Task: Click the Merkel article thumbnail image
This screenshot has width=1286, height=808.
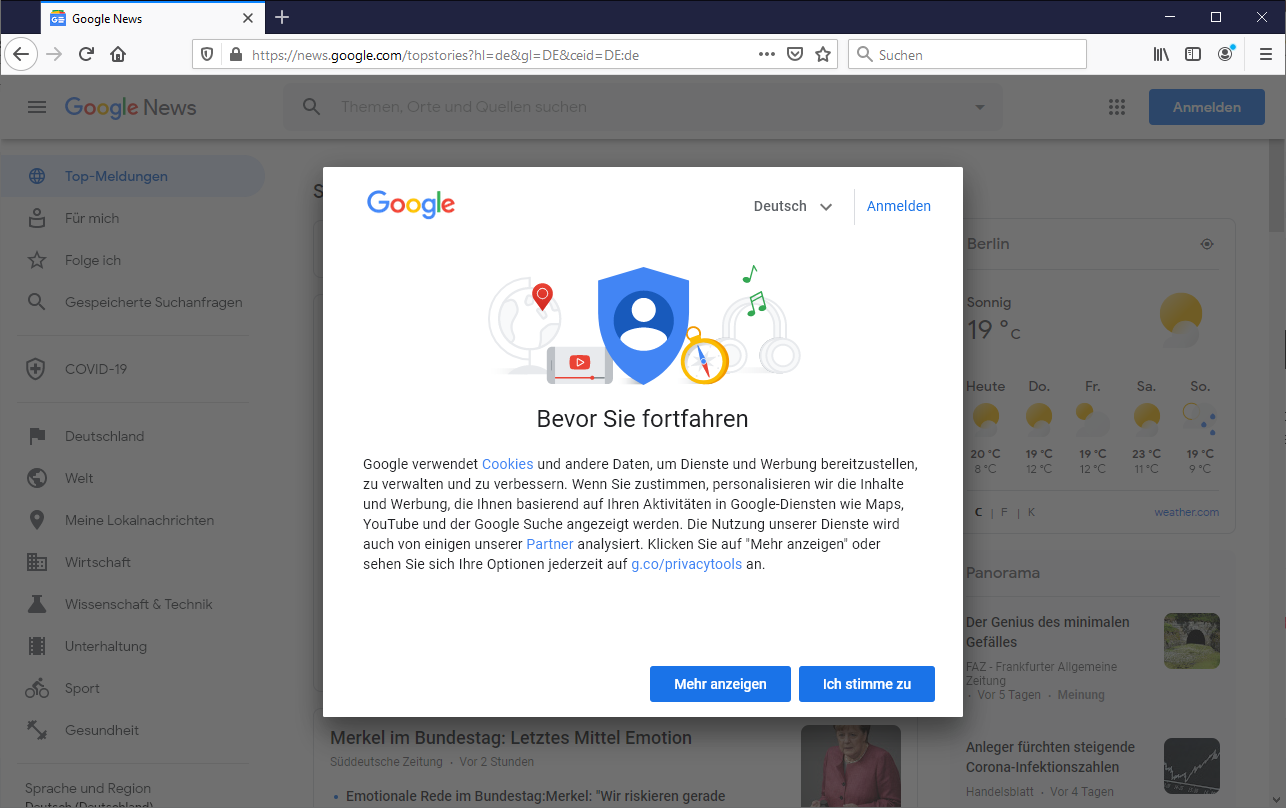Action: [x=851, y=766]
